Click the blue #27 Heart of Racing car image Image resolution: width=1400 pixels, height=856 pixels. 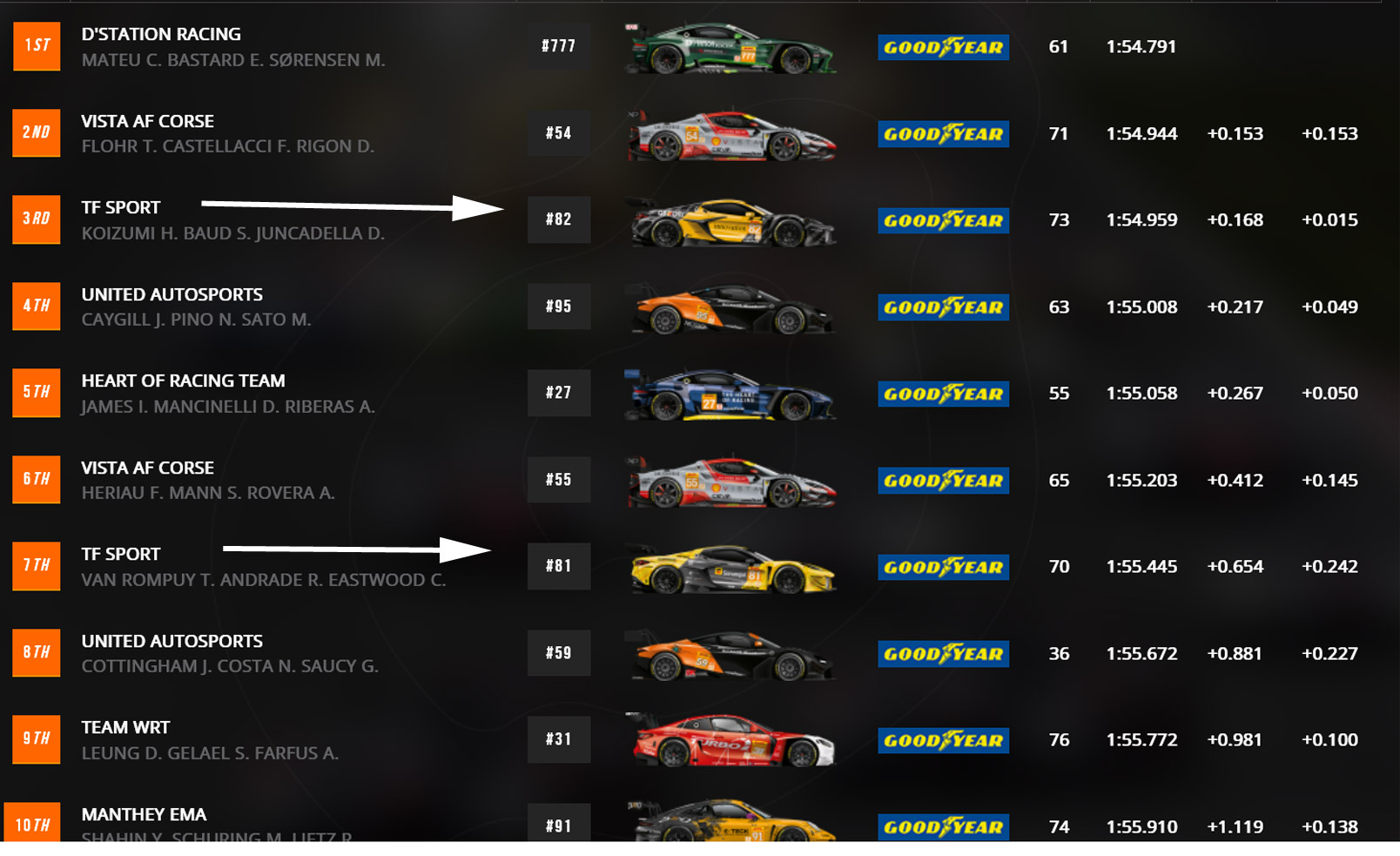click(730, 394)
